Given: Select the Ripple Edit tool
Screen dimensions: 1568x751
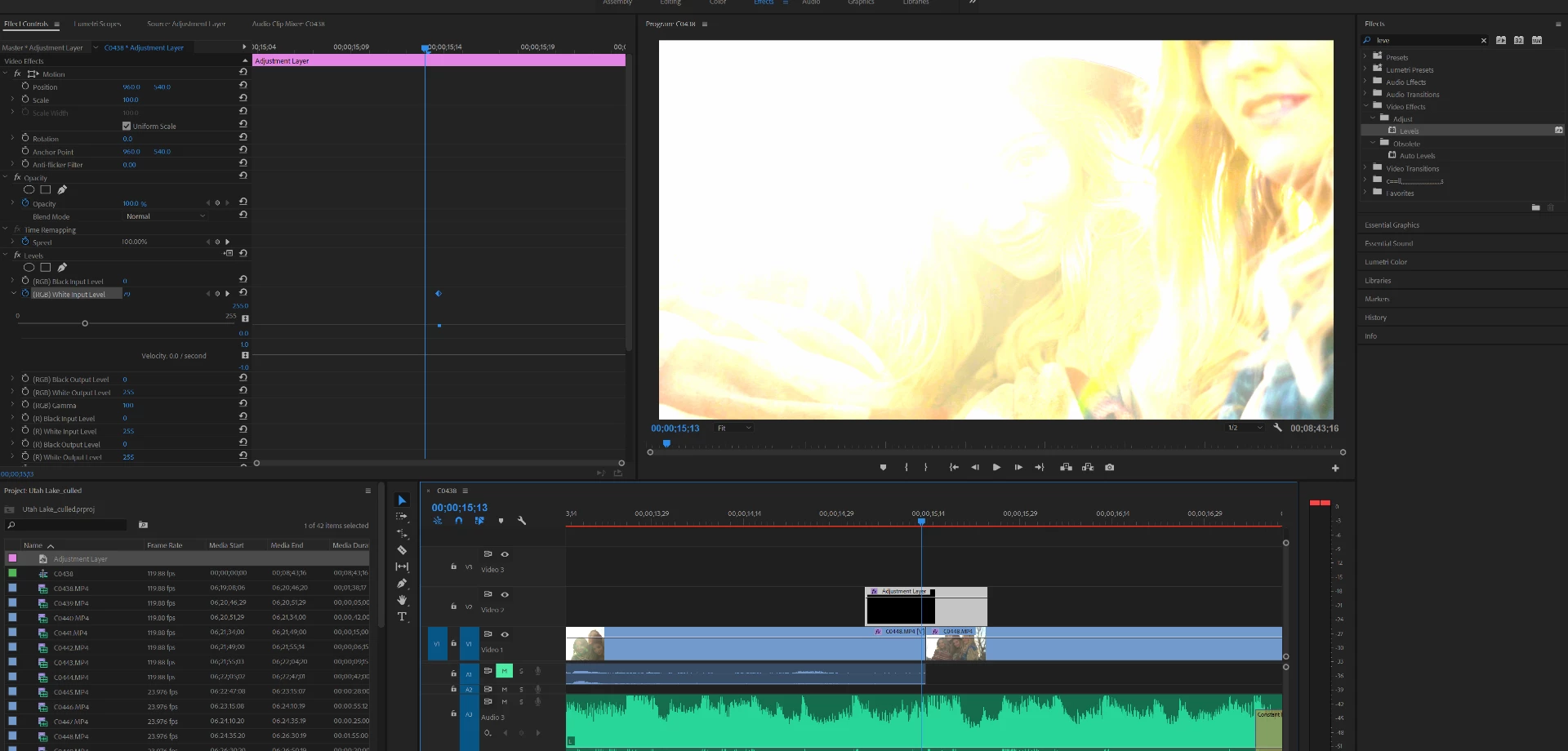Looking at the screenshot, I should [402, 533].
